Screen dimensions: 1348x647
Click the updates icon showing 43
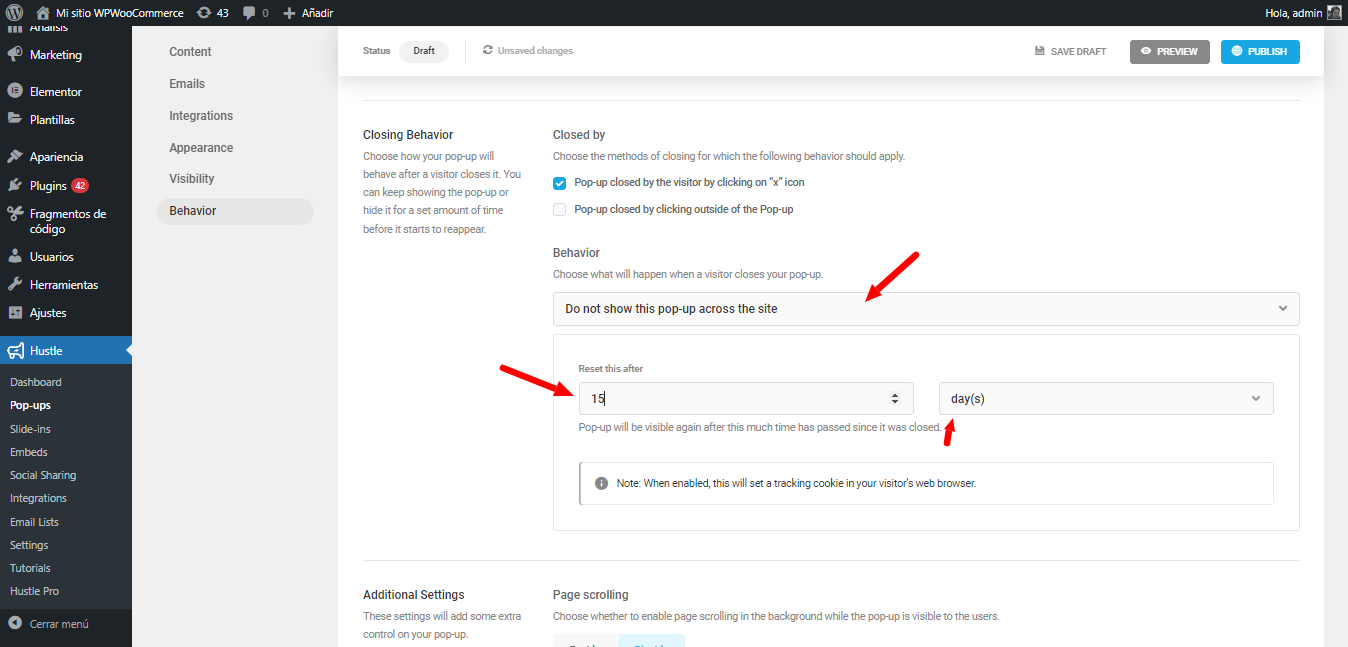pyautogui.click(x=204, y=13)
